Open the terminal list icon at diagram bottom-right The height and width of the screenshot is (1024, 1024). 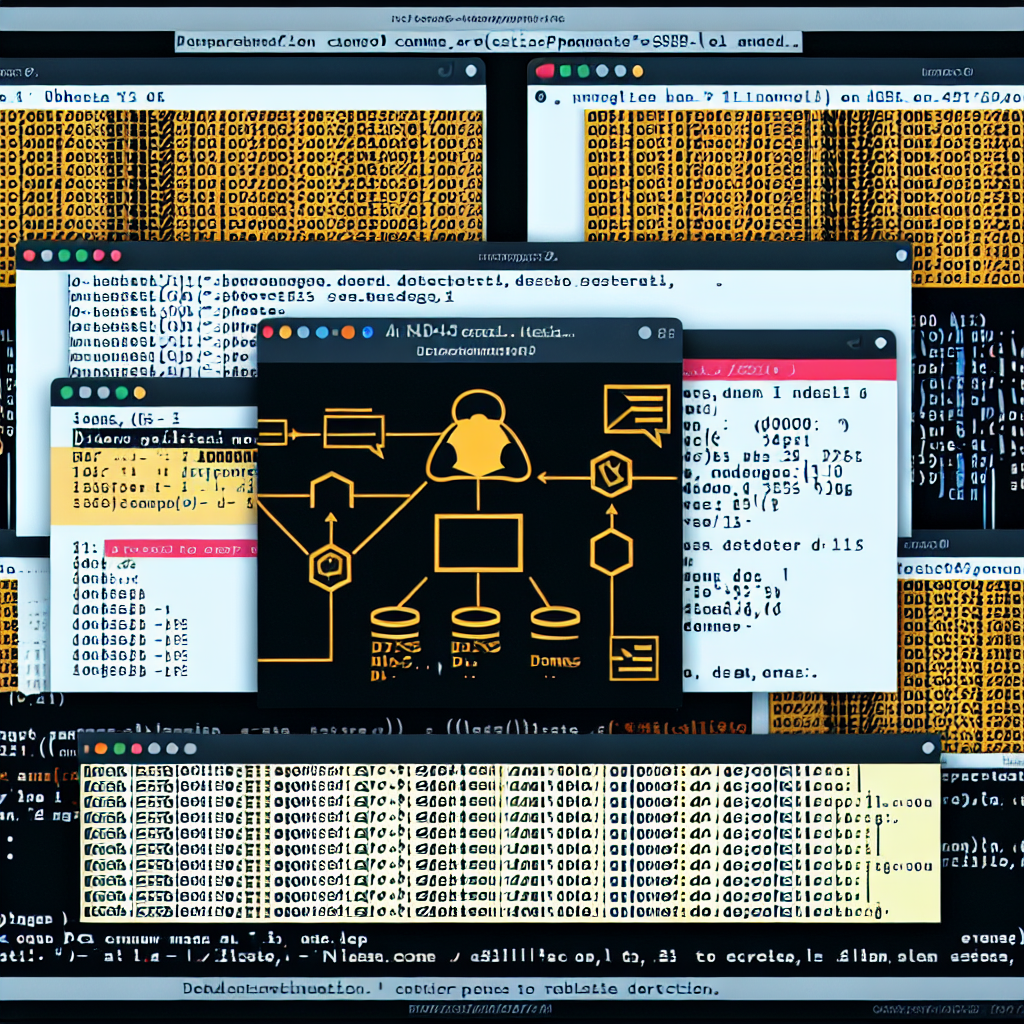tap(633, 657)
